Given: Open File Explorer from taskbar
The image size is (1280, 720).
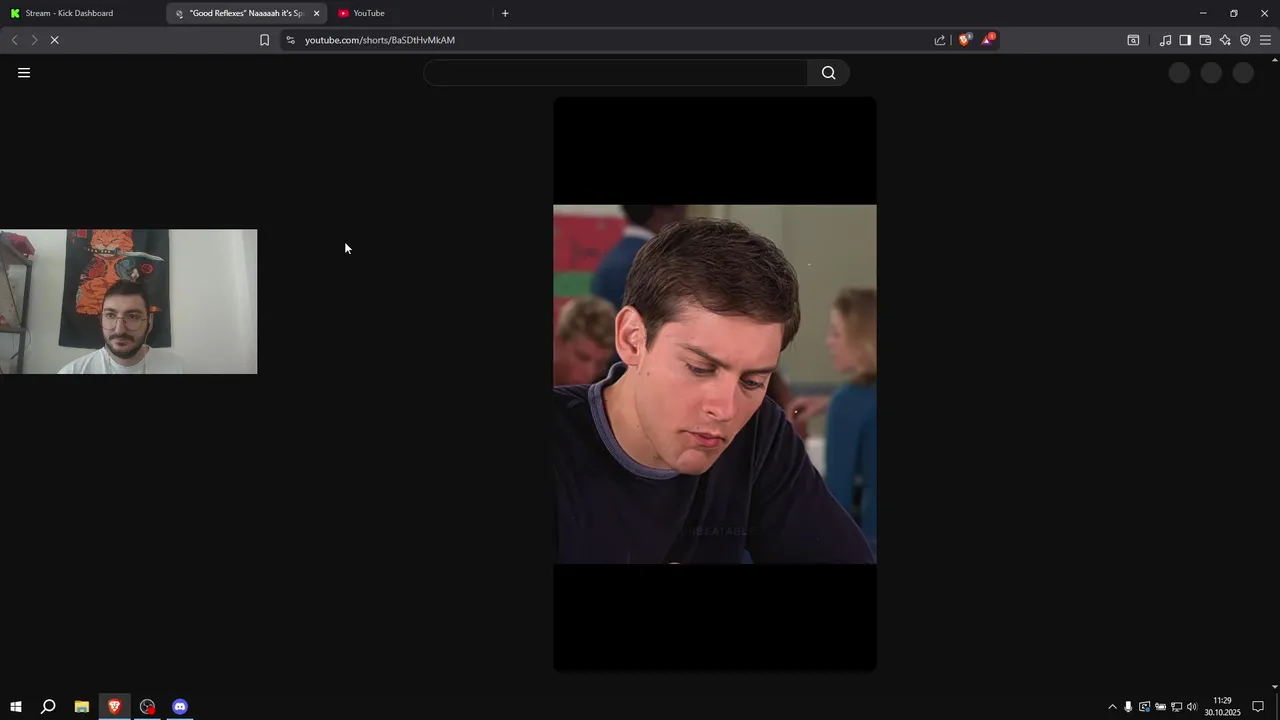Looking at the screenshot, I should tap(82, 706).
